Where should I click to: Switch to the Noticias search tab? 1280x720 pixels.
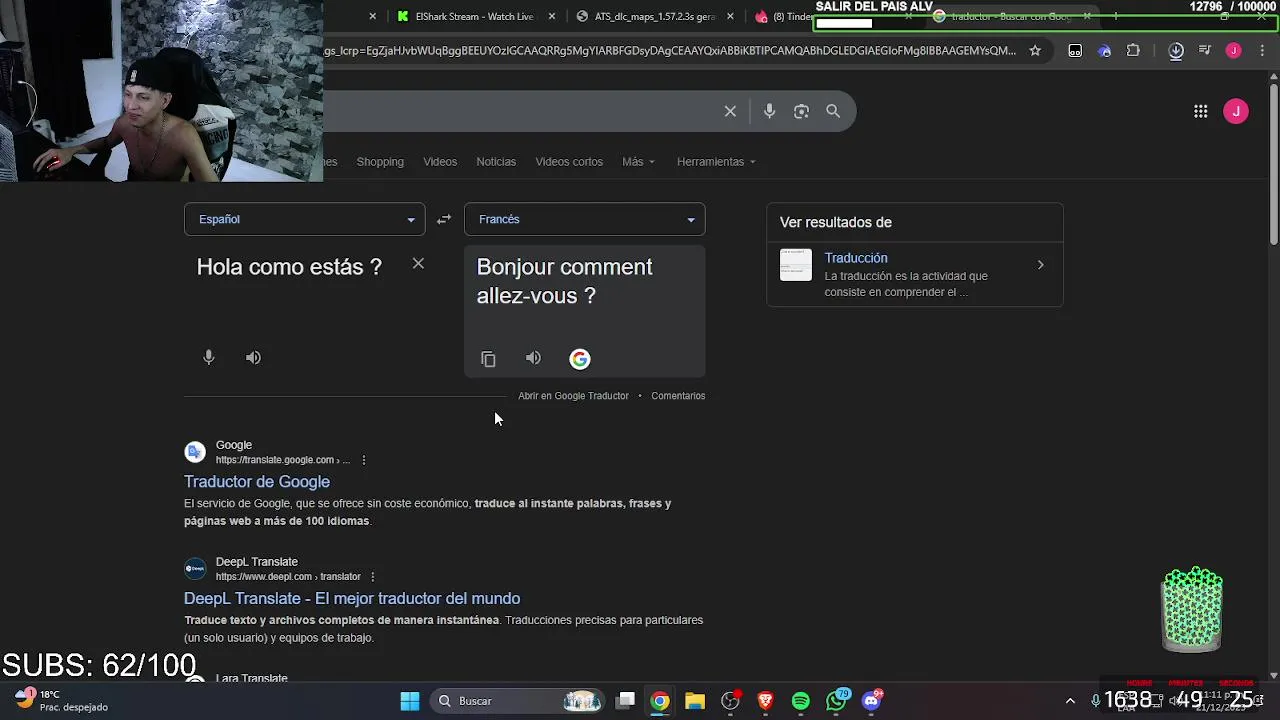[496, 162]
